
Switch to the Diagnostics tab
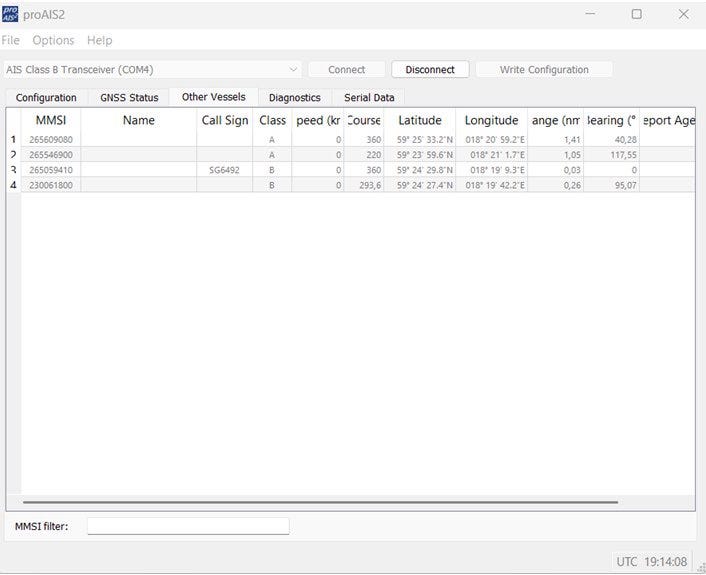294,98
